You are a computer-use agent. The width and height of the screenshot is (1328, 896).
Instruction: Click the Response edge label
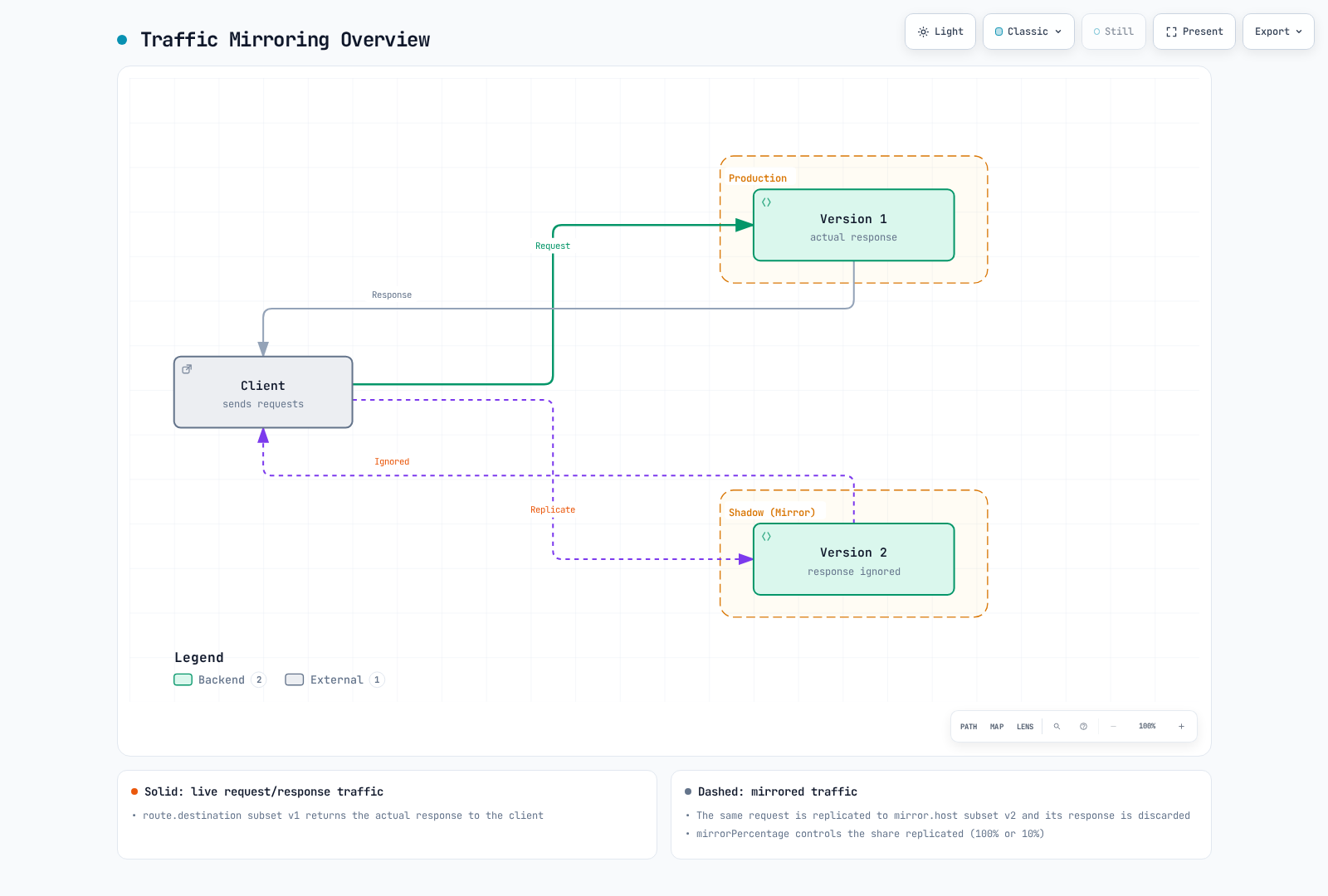point(392,295)
